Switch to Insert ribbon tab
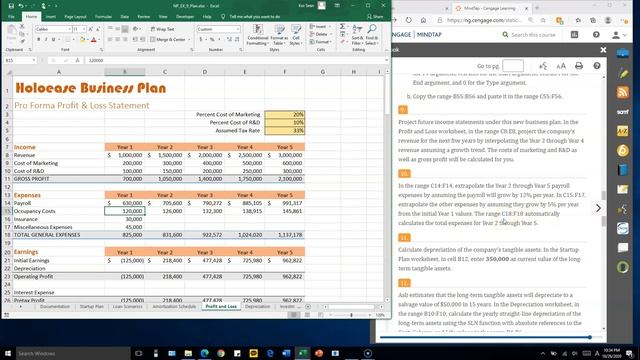The width and height of the screenshot is (640, 360). (x=51, y=17)
